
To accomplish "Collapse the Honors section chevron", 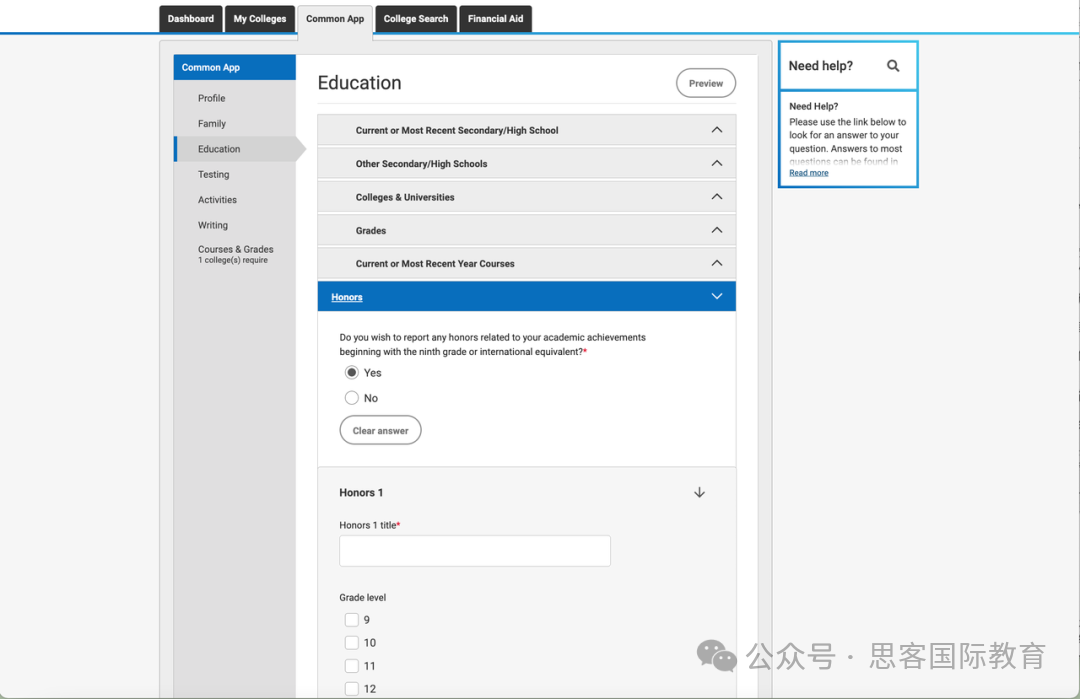I will point(716,296).
